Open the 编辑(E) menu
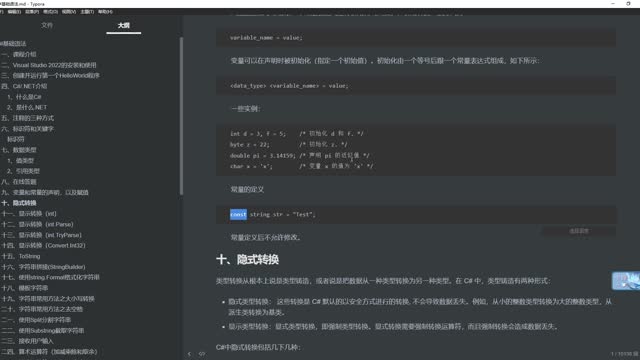Image resolution: width=640 pixels, height=360 pixels. point(14,12)
